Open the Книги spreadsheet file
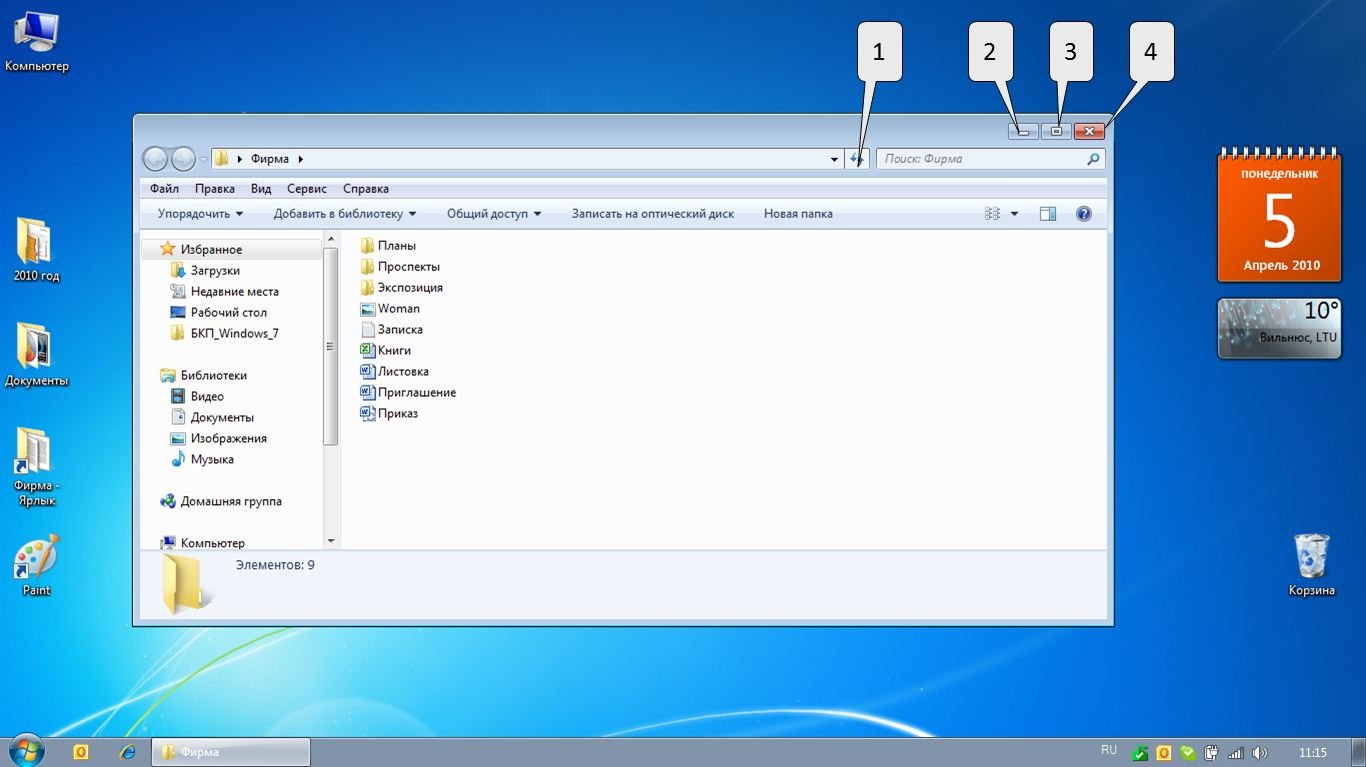 (394, 351)
